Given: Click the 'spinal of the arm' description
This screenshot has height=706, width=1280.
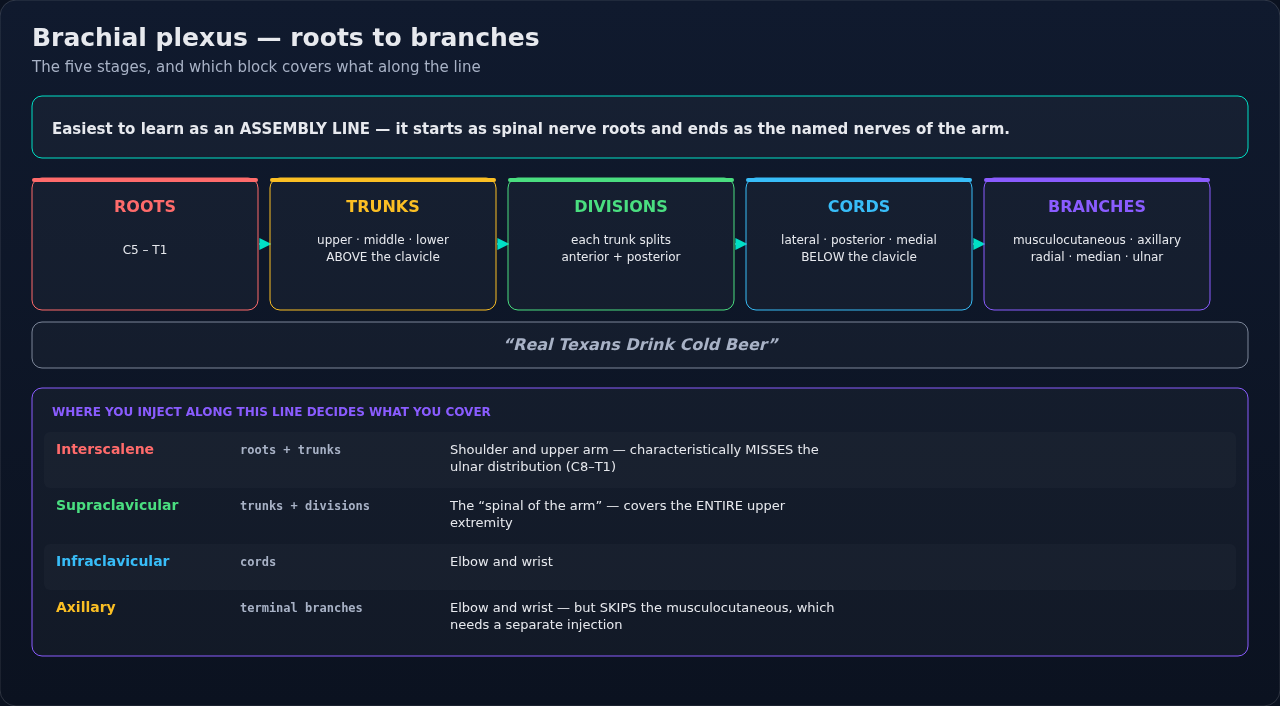Looking at the screenshot, I should [617, 514].
